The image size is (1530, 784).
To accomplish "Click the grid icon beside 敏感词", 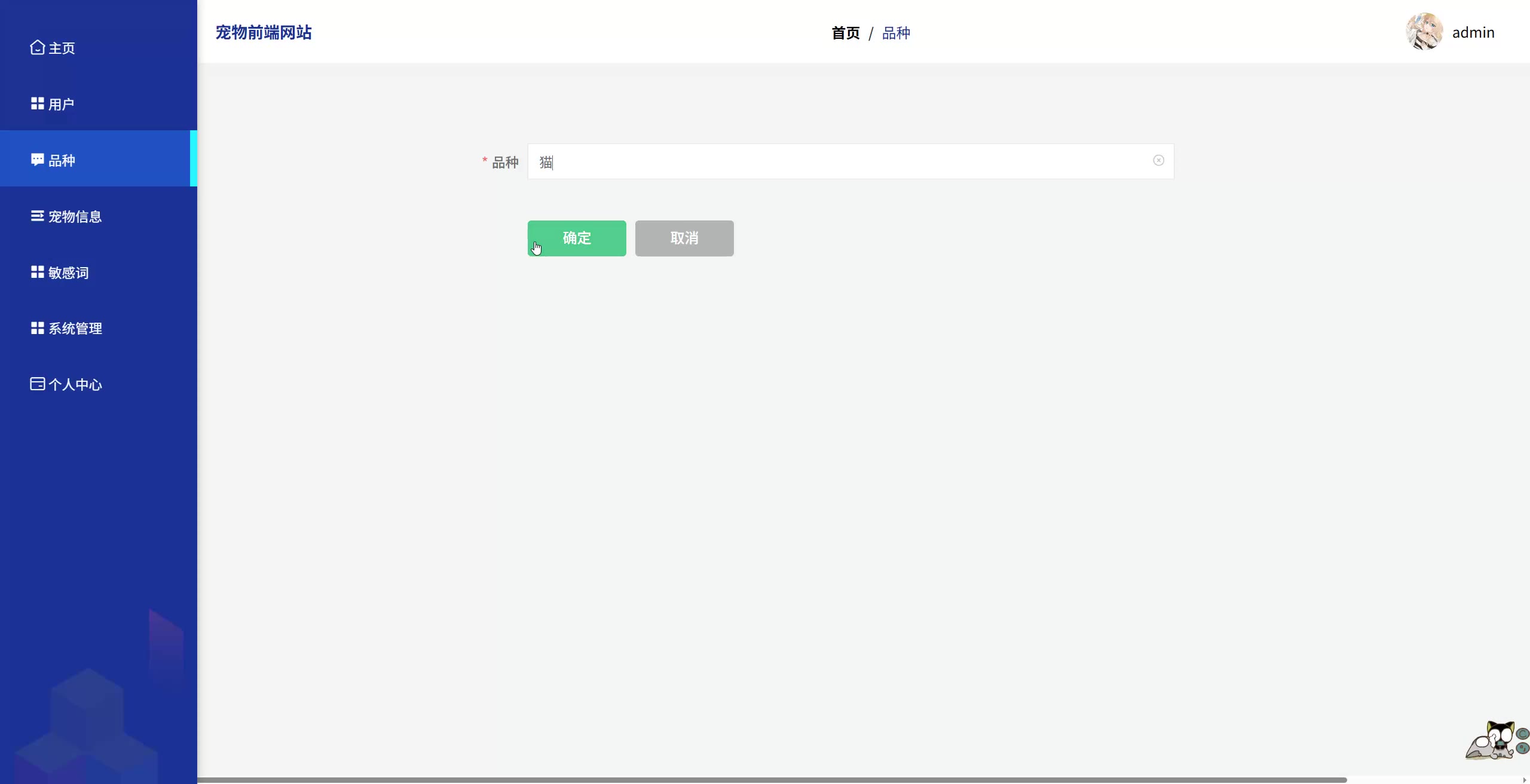I will click(37, 272).
